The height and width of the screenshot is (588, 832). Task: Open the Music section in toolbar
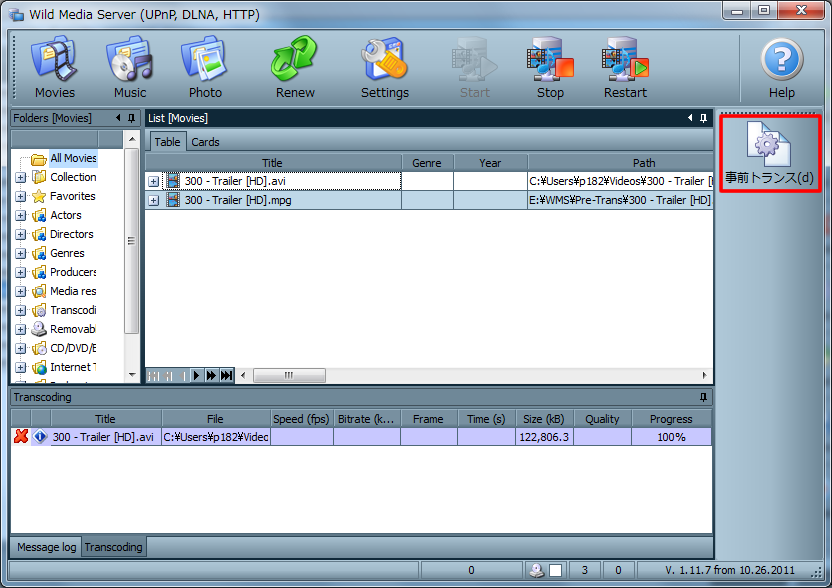pos(129,67)
